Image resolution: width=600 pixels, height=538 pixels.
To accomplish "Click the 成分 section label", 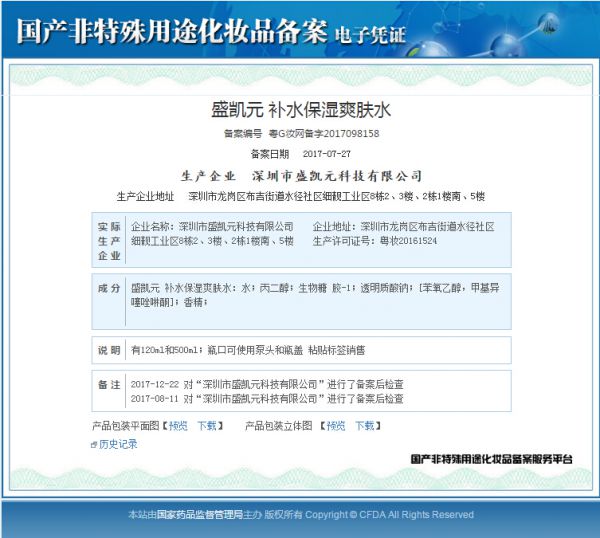I will point(109,288).
